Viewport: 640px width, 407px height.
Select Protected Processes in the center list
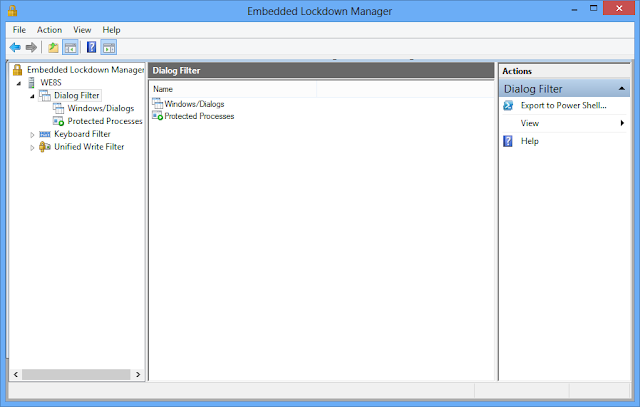199,116
